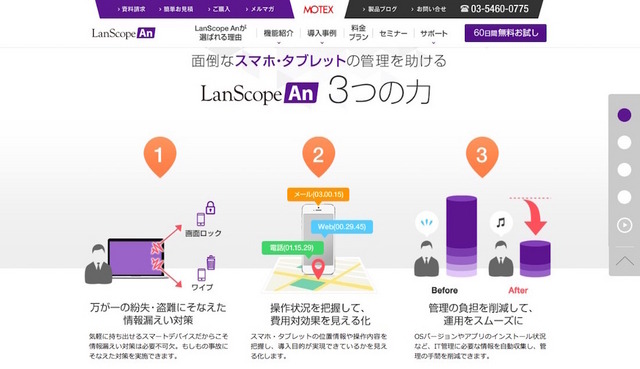Viewport: 640px width, 369px height.
Task: Select the first purple page indicator dot
Action: (x=624, y=115)
